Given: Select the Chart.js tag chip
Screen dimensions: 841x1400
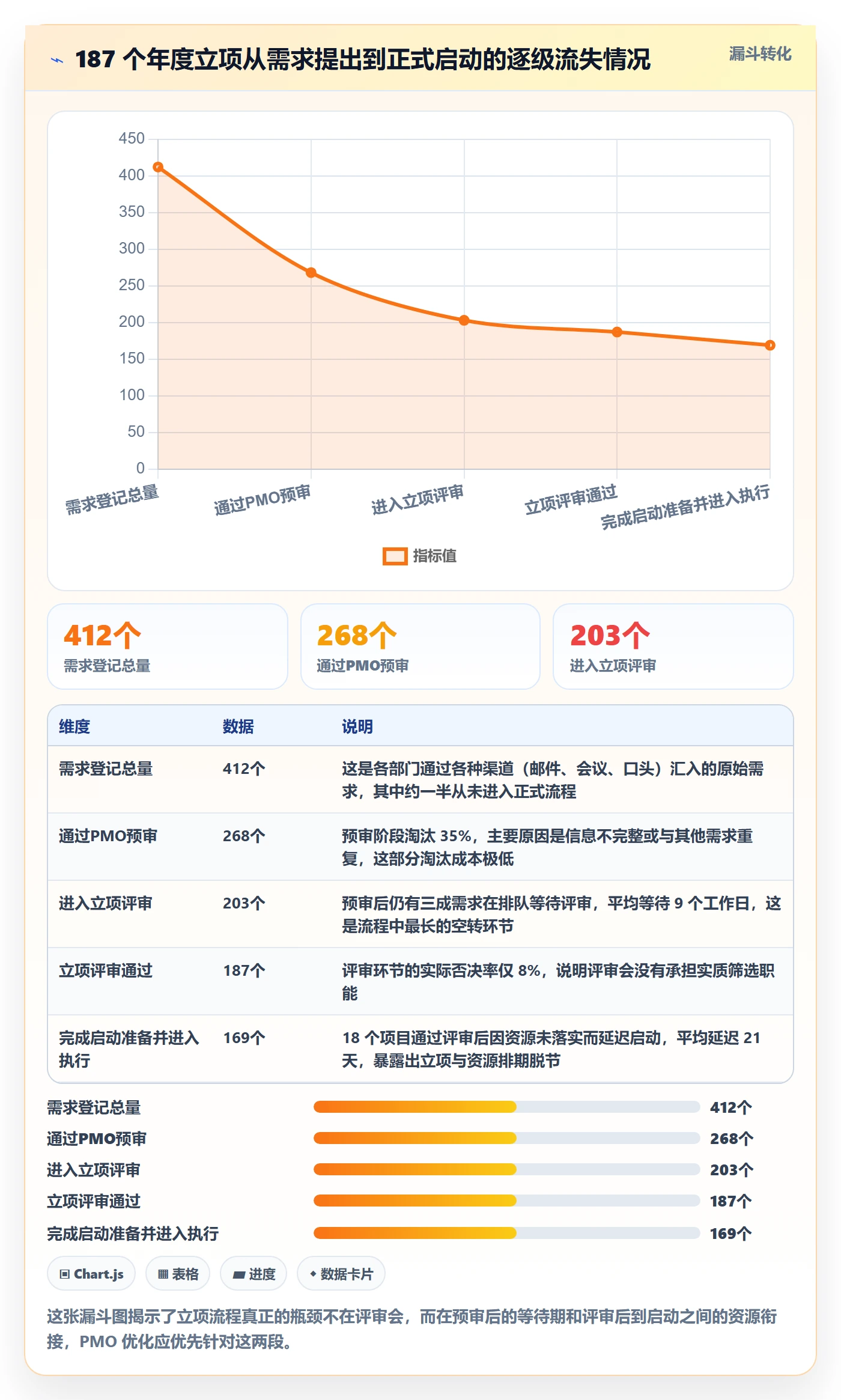Looking at the screenshot, I should point(91,1273).
